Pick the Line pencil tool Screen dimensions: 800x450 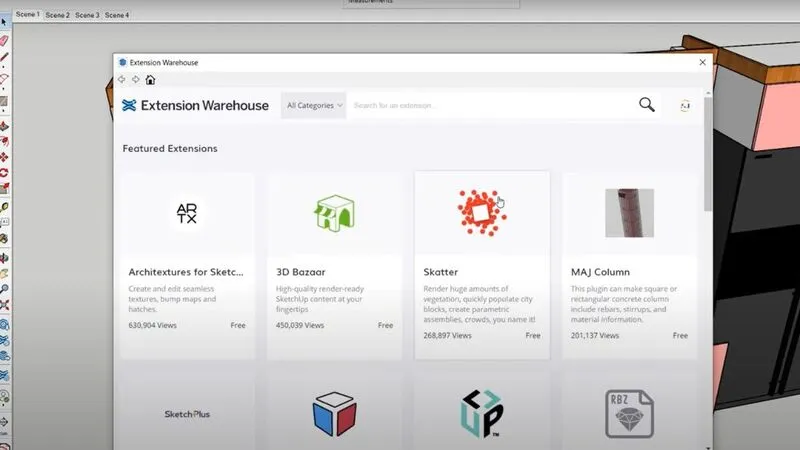[4, 57]
